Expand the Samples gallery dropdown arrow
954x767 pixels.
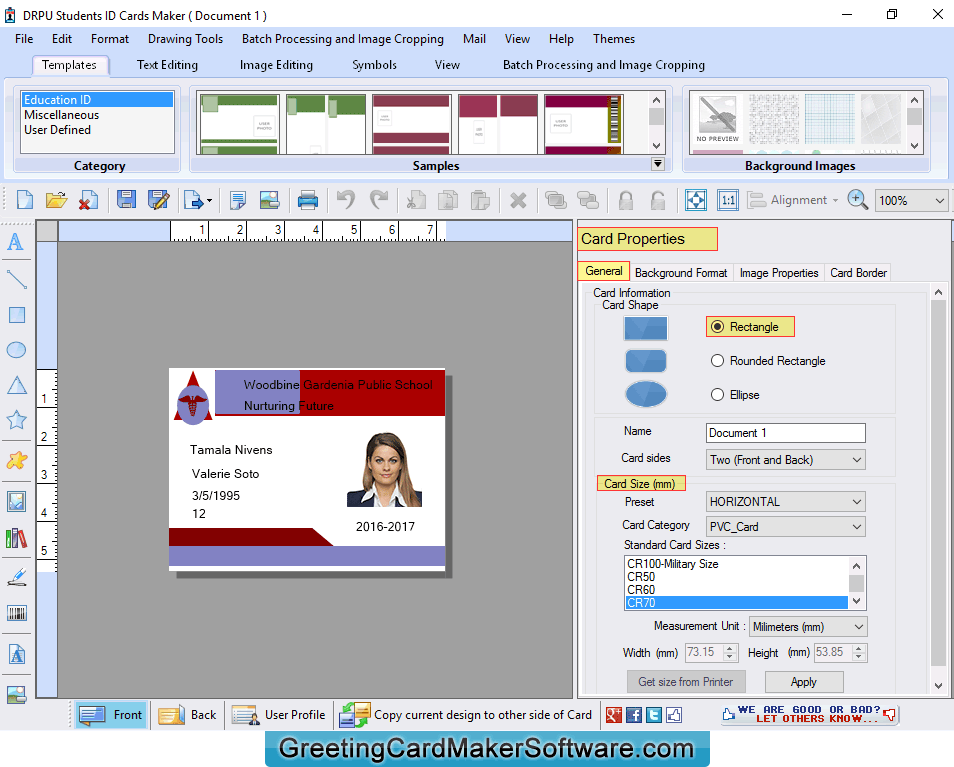(x=657, y=164)
